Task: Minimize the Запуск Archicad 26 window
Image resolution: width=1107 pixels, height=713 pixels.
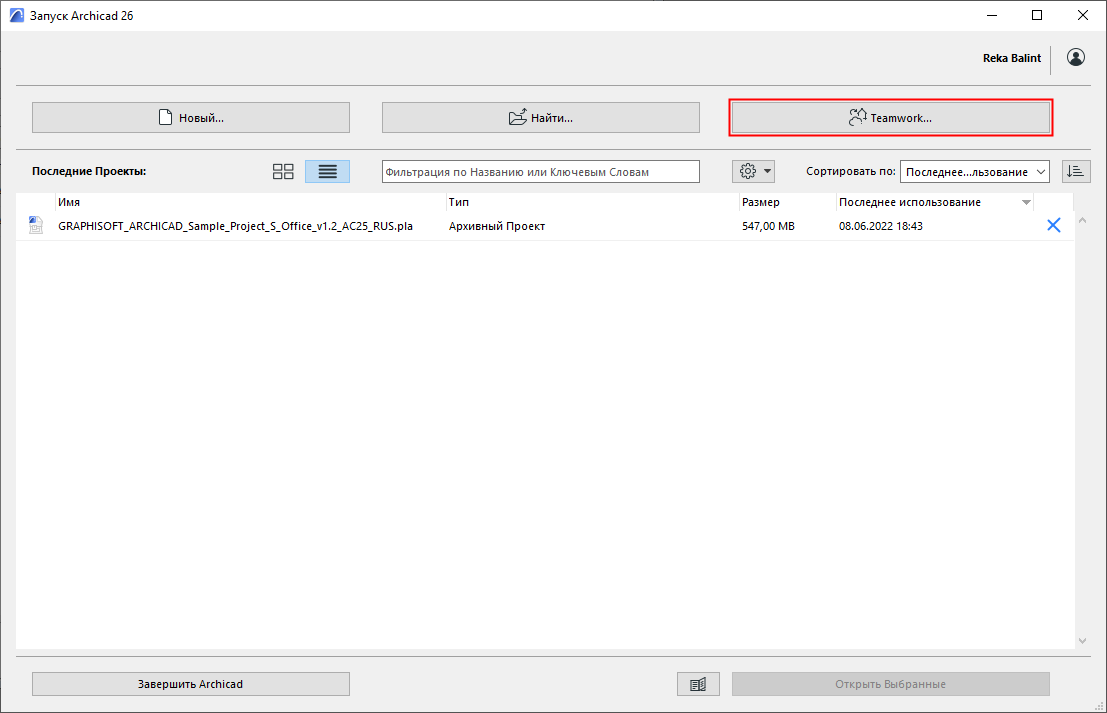Action: coord(992,16)
